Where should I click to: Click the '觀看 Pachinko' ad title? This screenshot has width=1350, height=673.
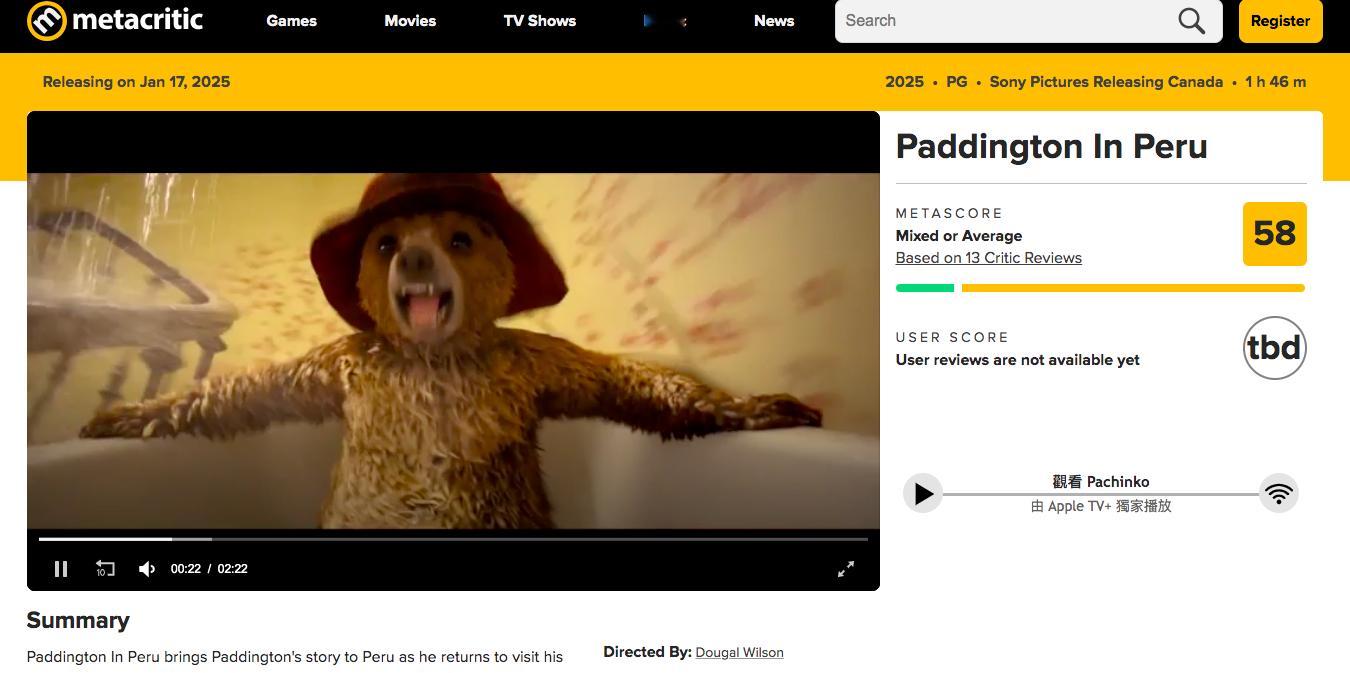[x=1101, y=481]
